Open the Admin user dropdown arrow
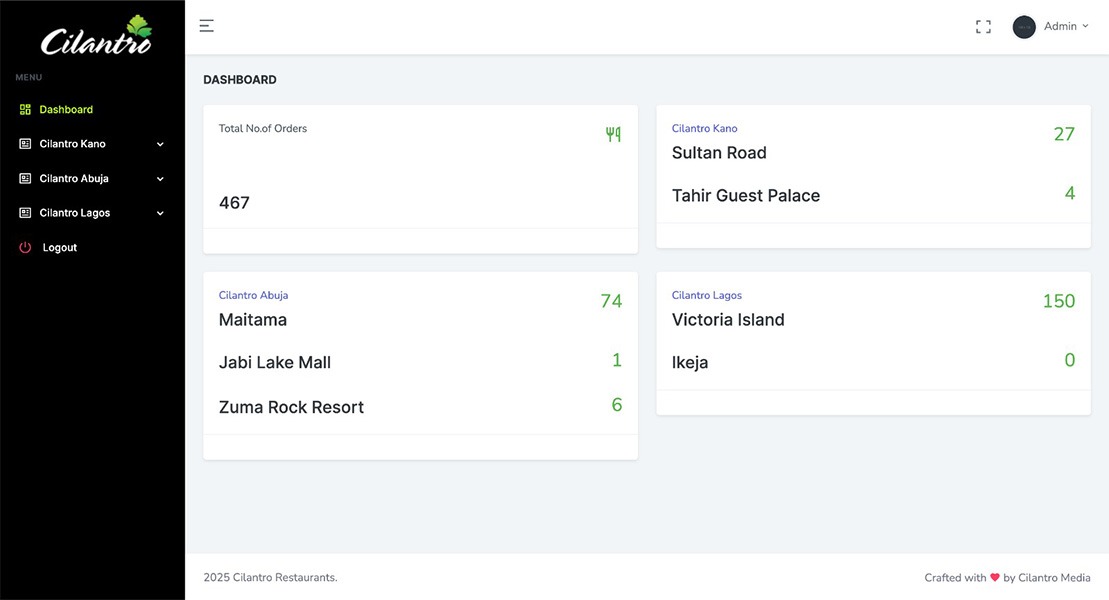 point(1086,27)
